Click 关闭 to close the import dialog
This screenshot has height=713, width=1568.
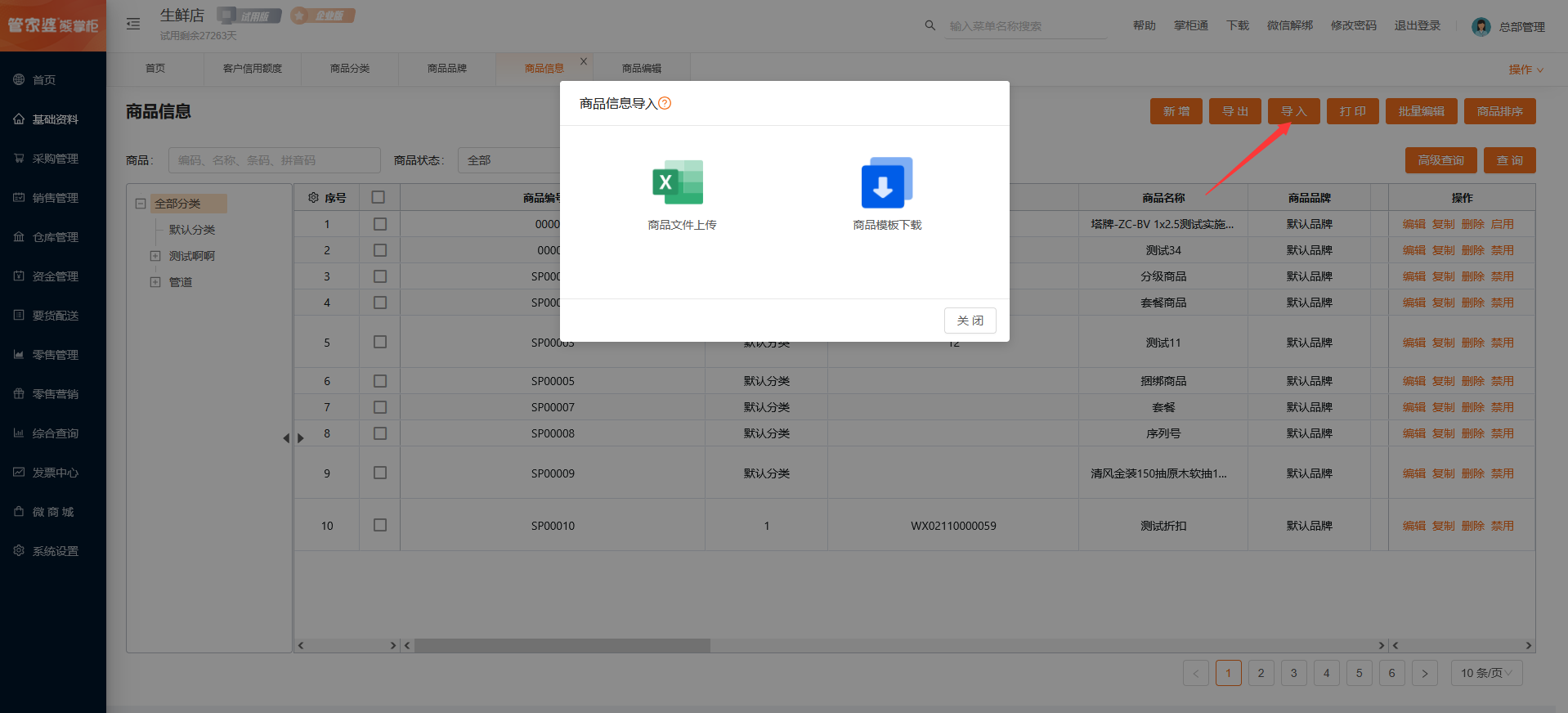pyautogui.click(x=970, y=321)
